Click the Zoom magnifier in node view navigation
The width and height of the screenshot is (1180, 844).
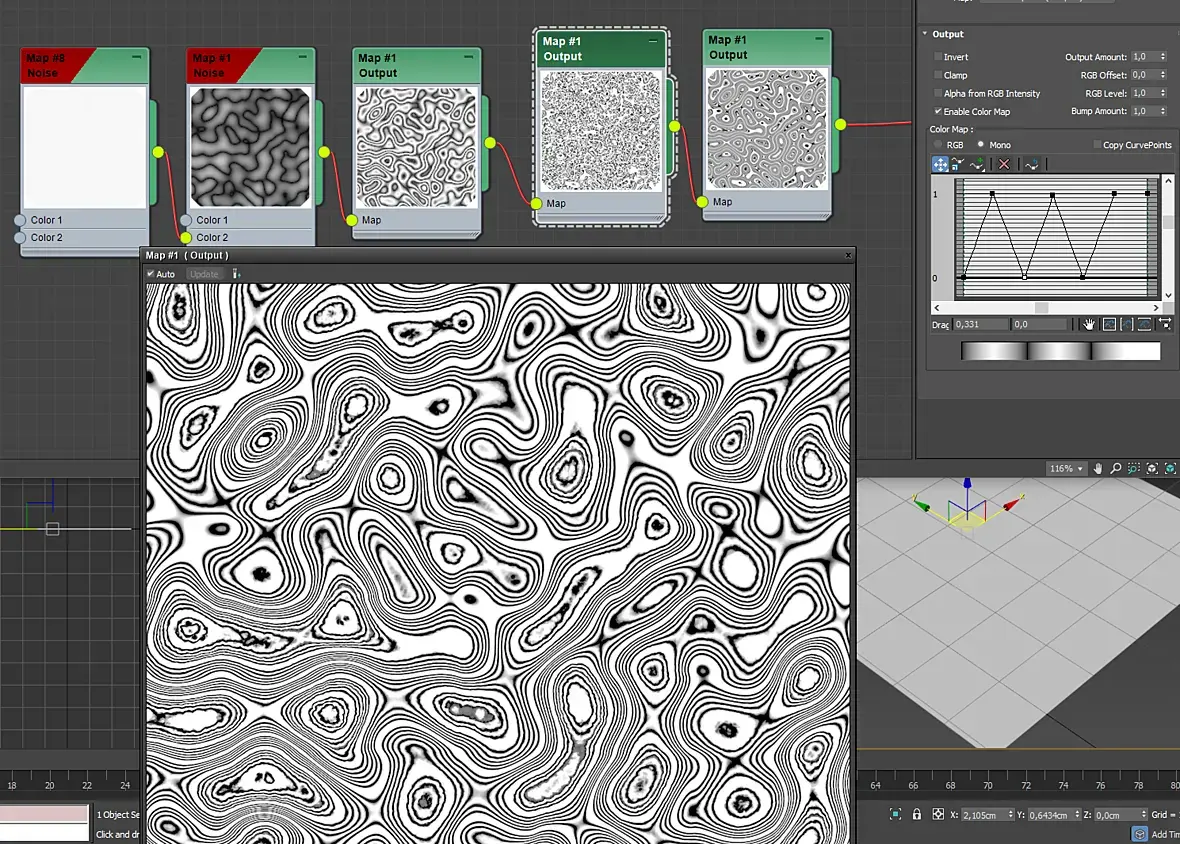click(1116, 468)
